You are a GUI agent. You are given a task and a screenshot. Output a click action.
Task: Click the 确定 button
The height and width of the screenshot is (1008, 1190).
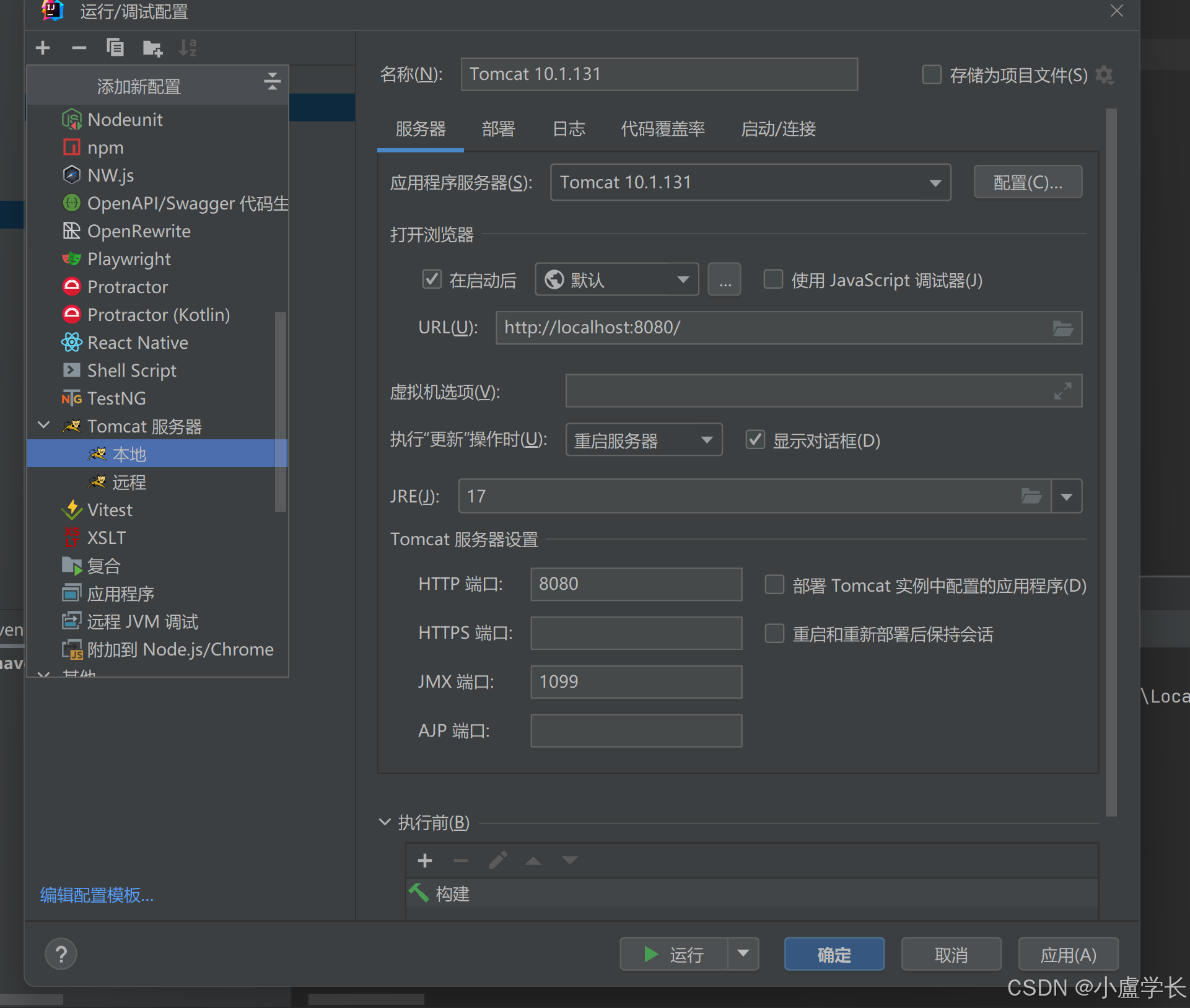[x=834, y=953]
